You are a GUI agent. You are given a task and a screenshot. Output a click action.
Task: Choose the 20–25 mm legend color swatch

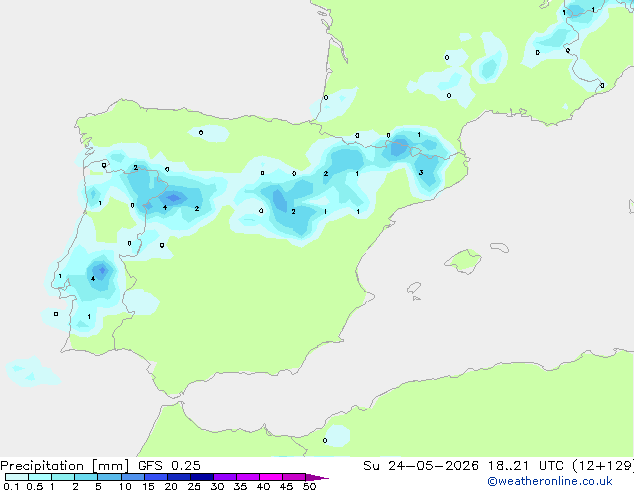[178, 477]
